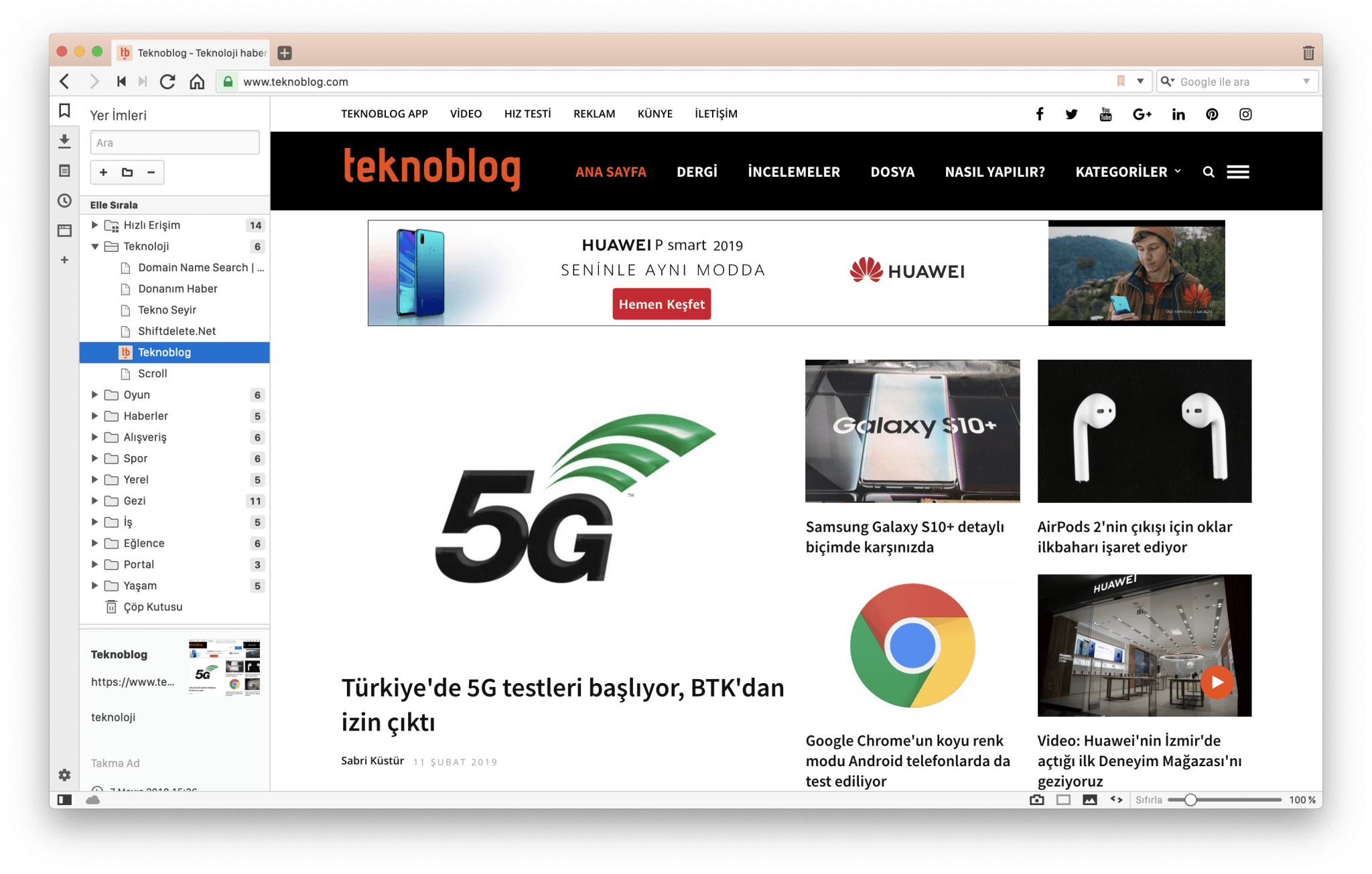Open the site search magnifier

[1209, 172]
